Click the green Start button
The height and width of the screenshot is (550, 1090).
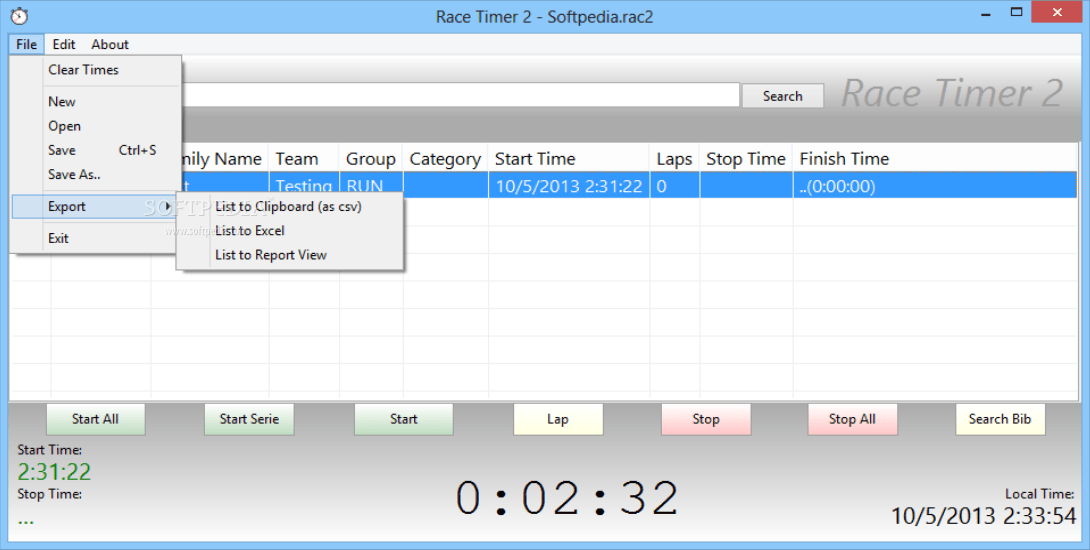403,419
